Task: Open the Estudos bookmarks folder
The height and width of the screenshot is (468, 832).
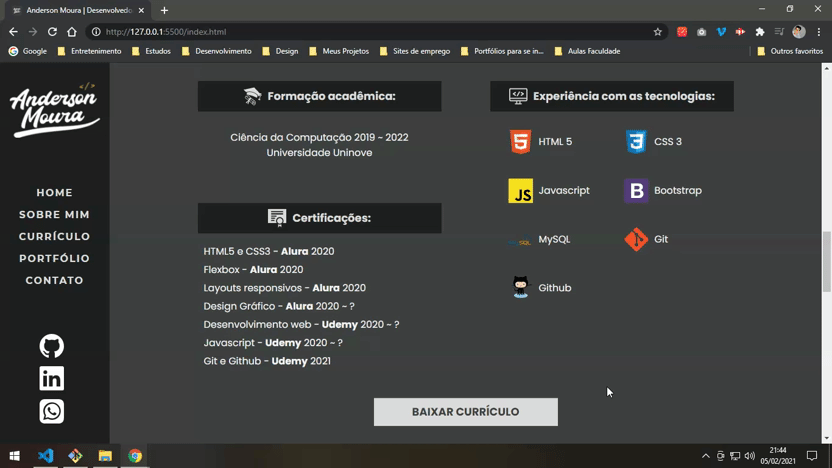Action: click(x=152, y=51)
